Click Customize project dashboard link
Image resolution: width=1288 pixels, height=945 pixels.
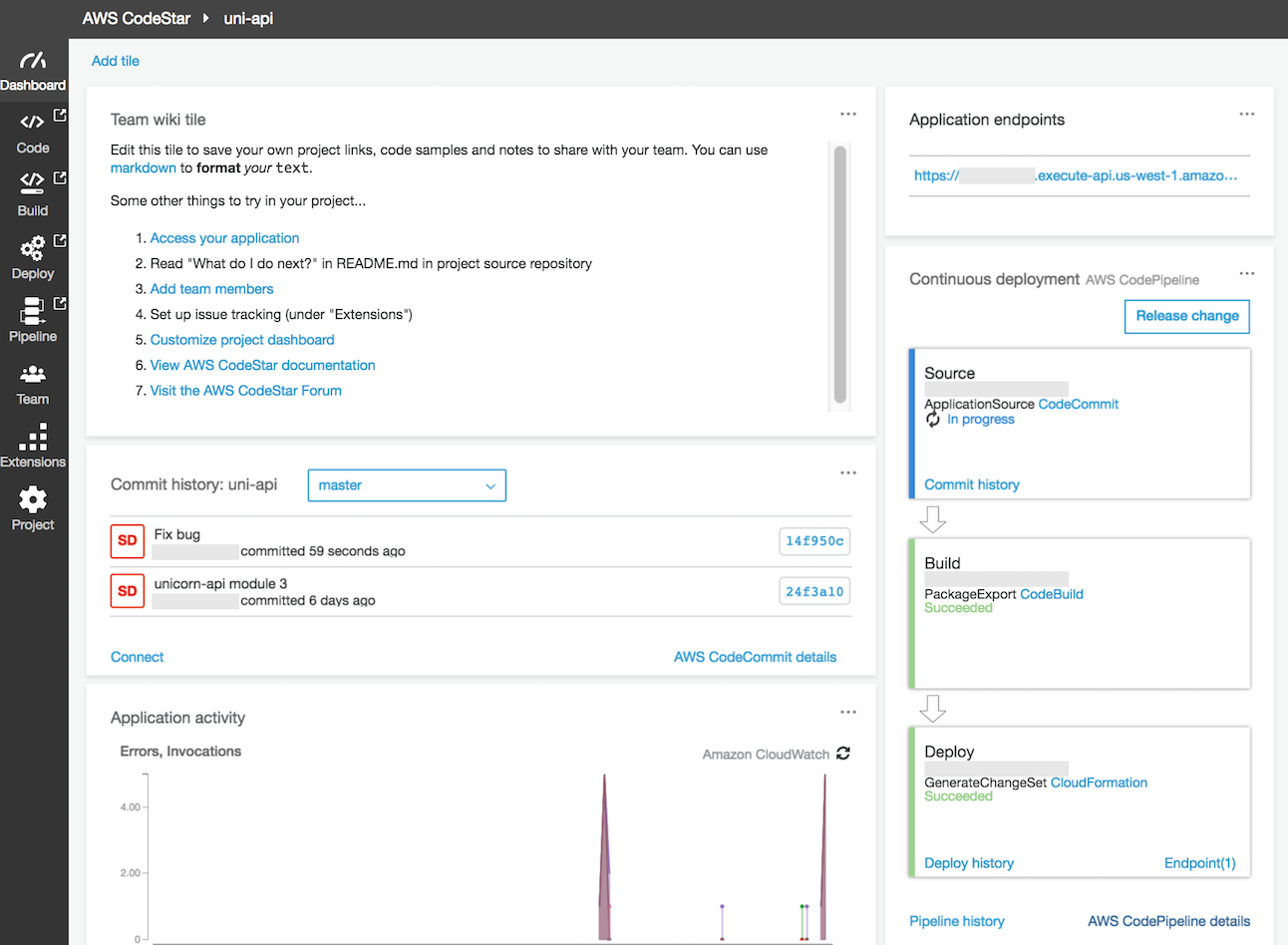point(242,340)
